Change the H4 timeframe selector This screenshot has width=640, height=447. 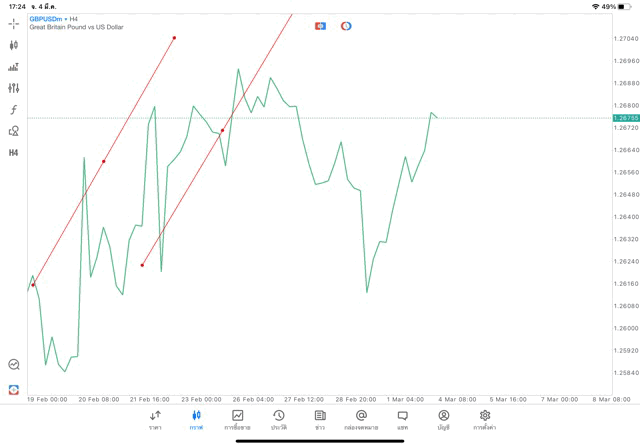[14, 153]
